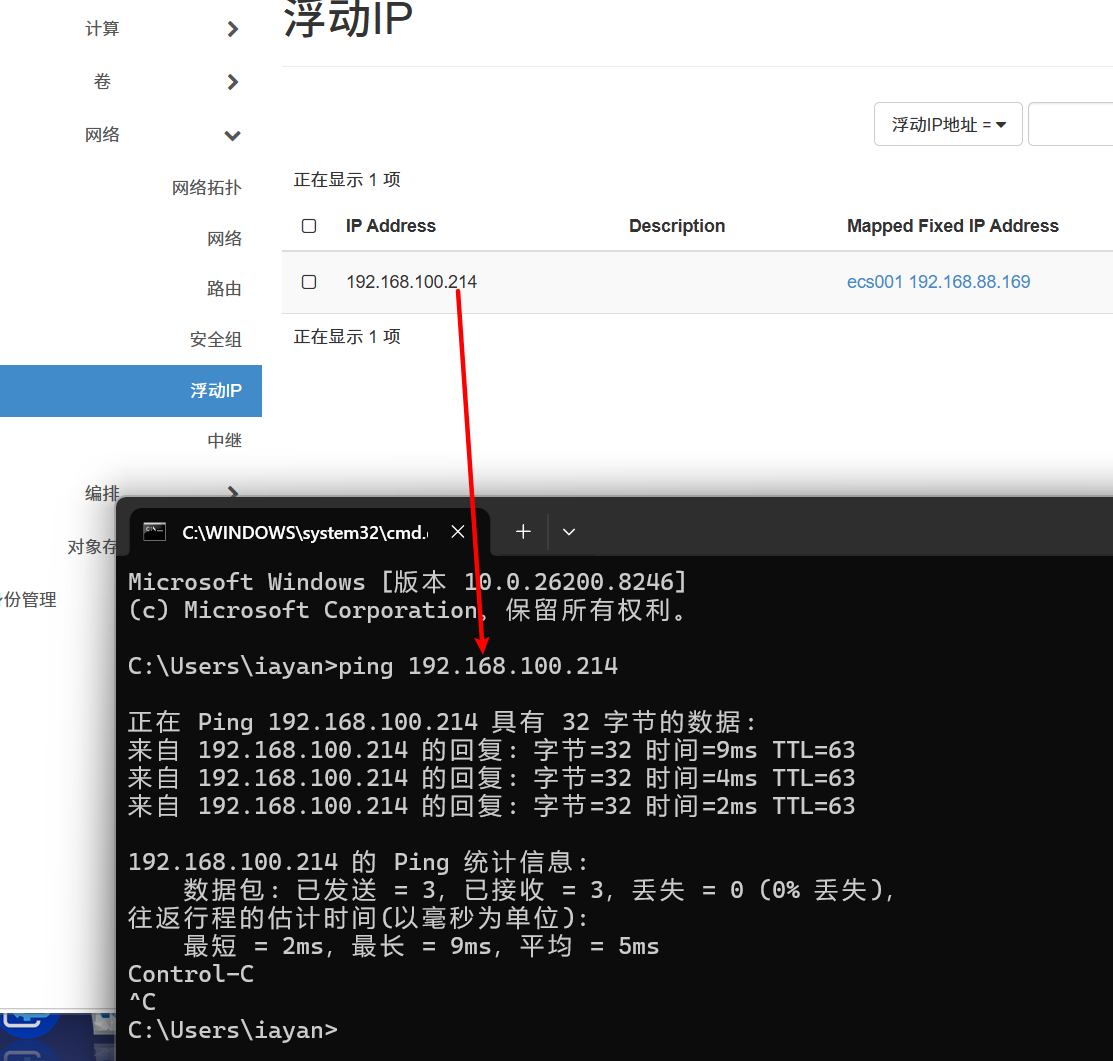The image size is (1113, 1061).
Task: Click the 最短 = 2ms statistics line
Action: coord(421,946)
